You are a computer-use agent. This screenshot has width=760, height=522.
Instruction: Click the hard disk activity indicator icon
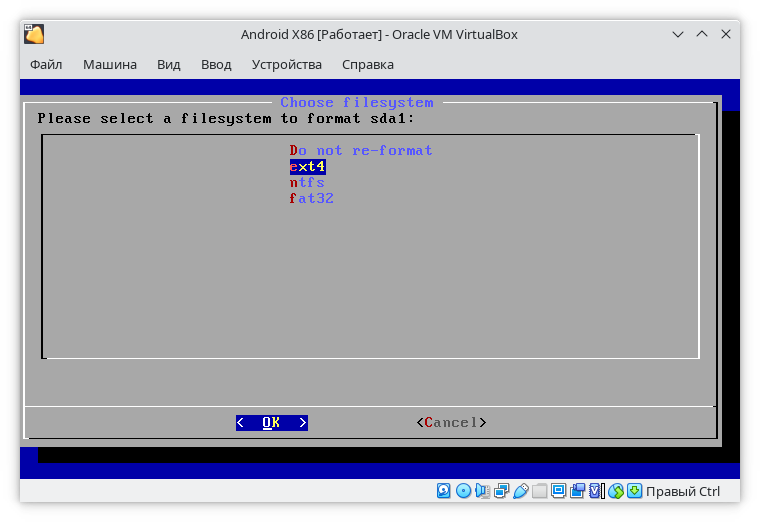[444, 491]
